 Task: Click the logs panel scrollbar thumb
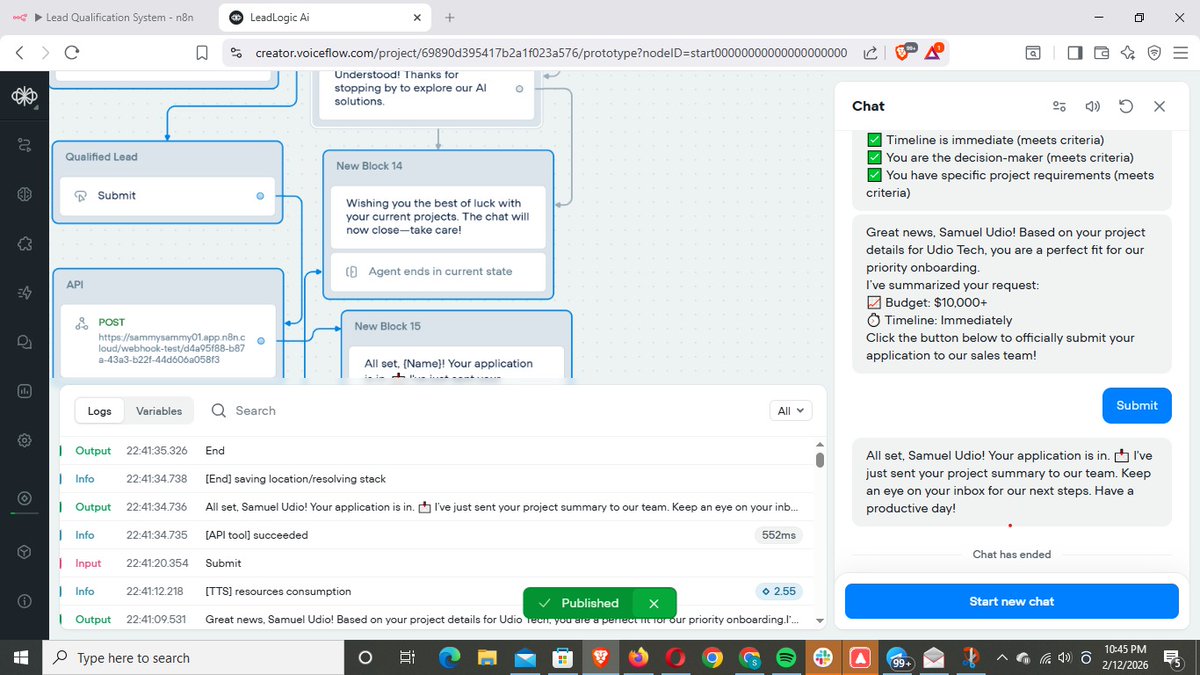pyautogui.click(x=820, y=460)
